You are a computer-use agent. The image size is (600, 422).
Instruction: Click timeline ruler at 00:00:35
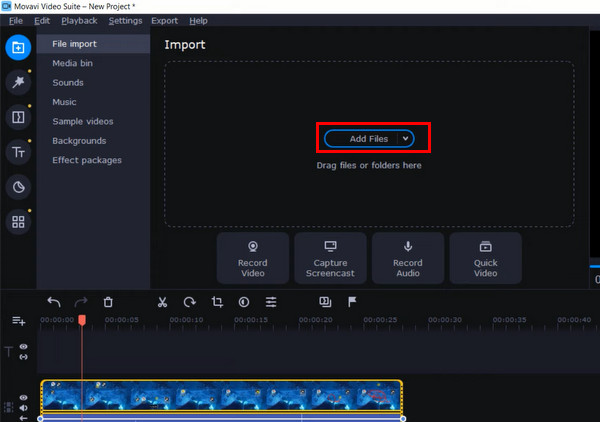[x=509, y=320]
